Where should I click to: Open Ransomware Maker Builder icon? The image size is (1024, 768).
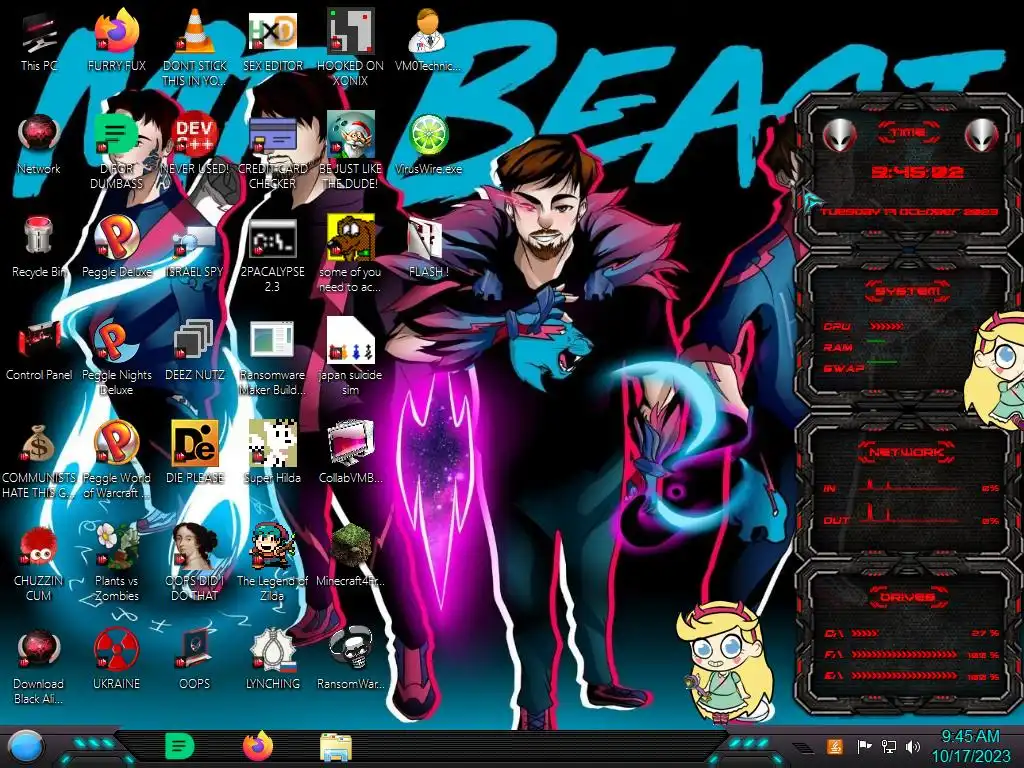click(x=272, y=340)
